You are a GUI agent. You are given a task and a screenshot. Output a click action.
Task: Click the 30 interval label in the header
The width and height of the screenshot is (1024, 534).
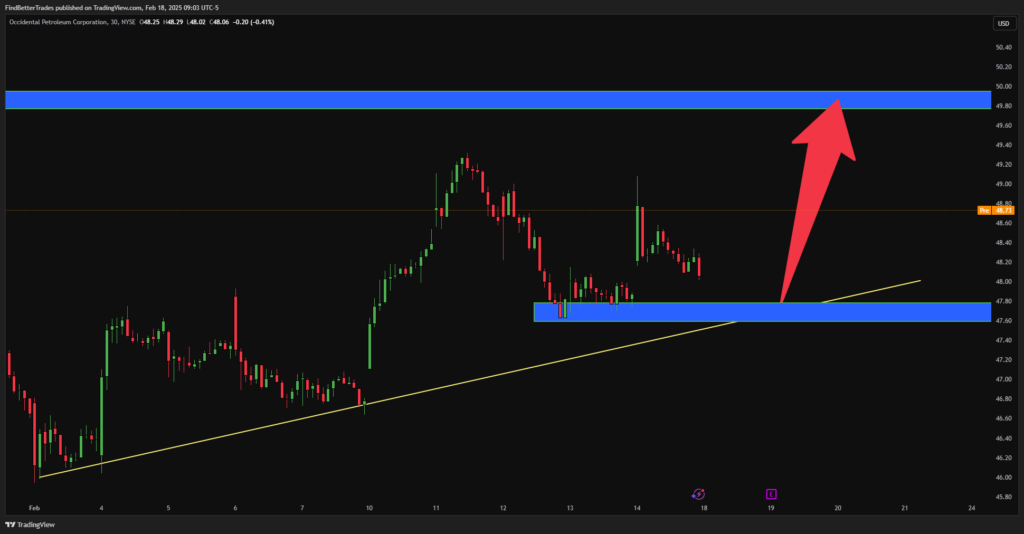114,22
